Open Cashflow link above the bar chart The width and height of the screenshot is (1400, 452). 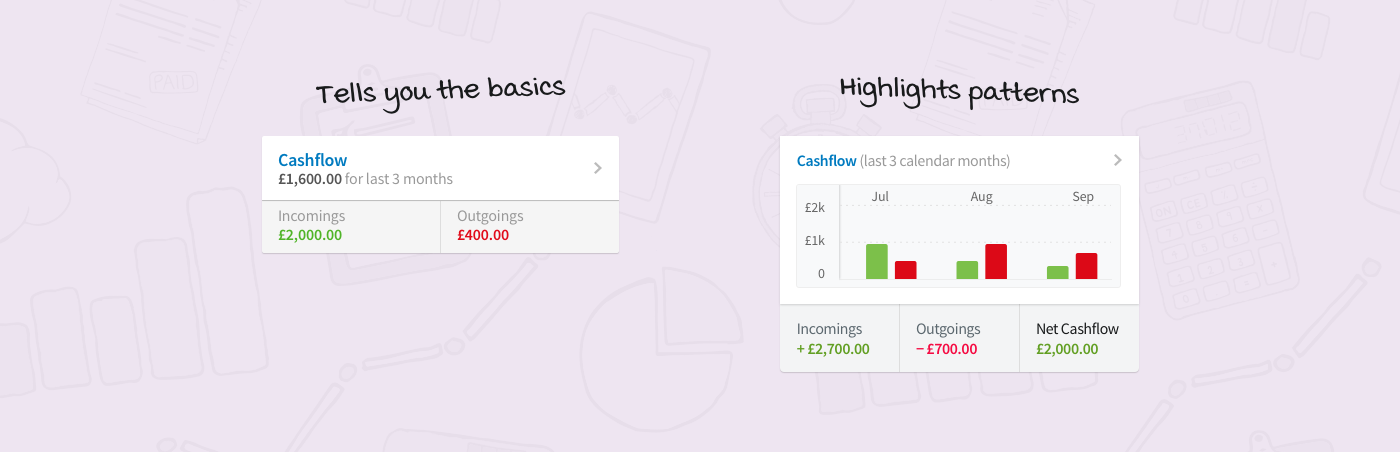(x=826, y=161)
